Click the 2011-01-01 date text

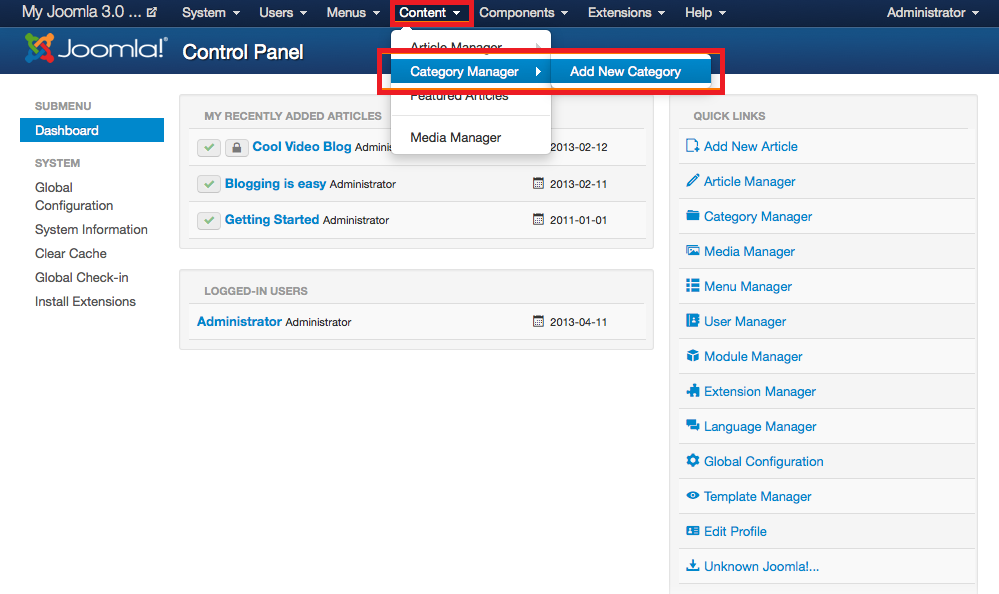579,220
